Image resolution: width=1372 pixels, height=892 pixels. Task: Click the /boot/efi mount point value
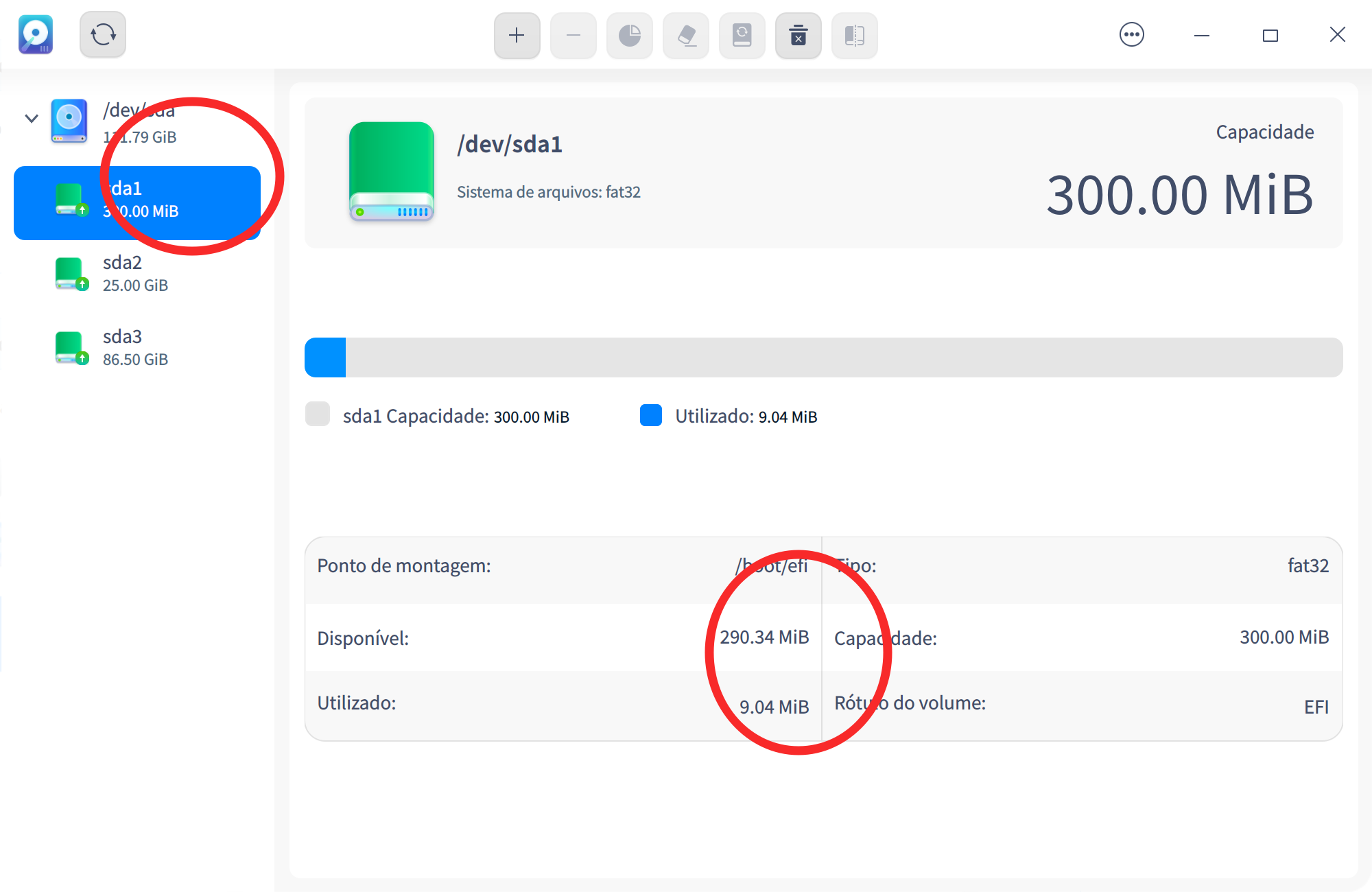(771, 566)
